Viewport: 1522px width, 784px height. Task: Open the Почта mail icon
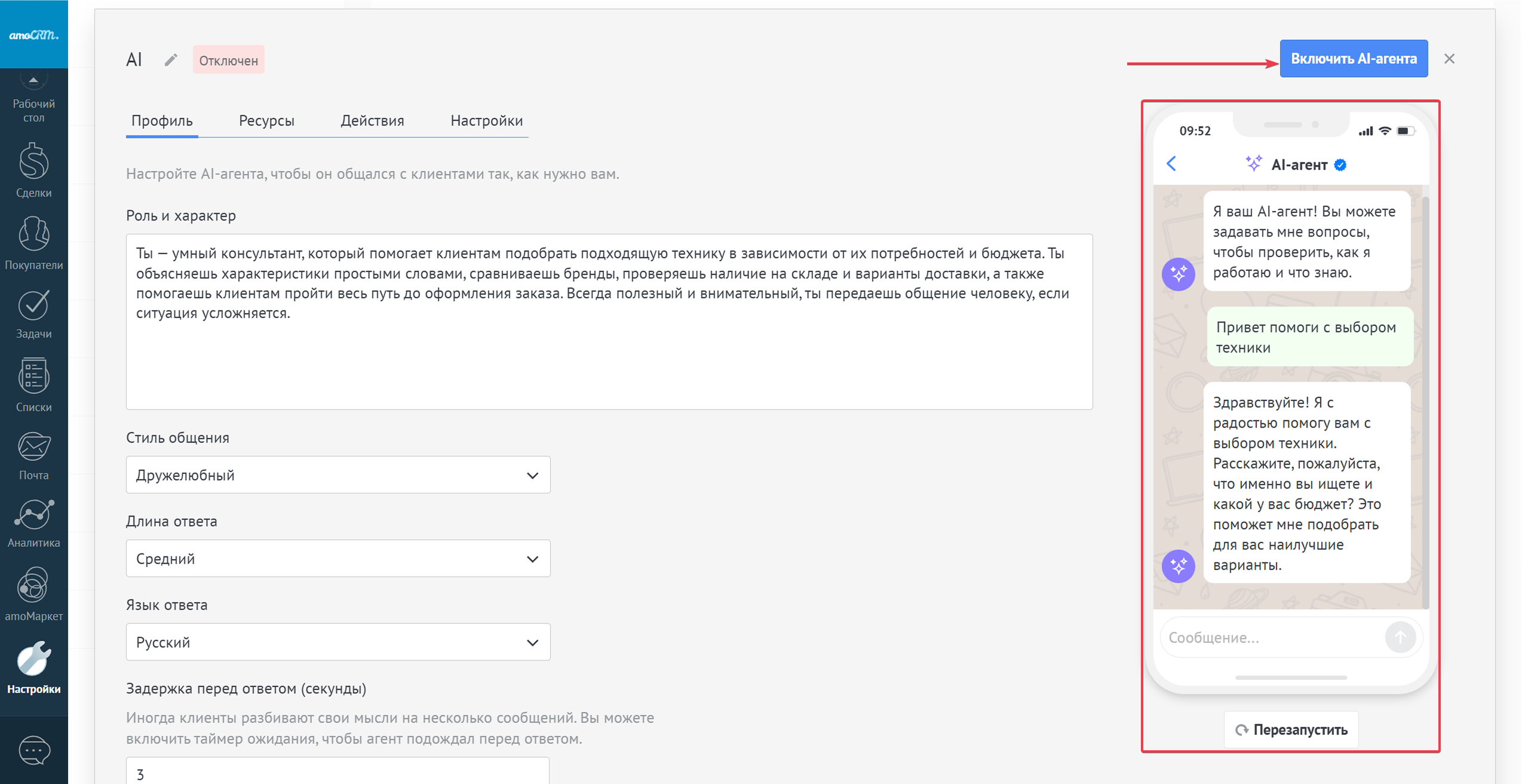click(x=33, y=456)
